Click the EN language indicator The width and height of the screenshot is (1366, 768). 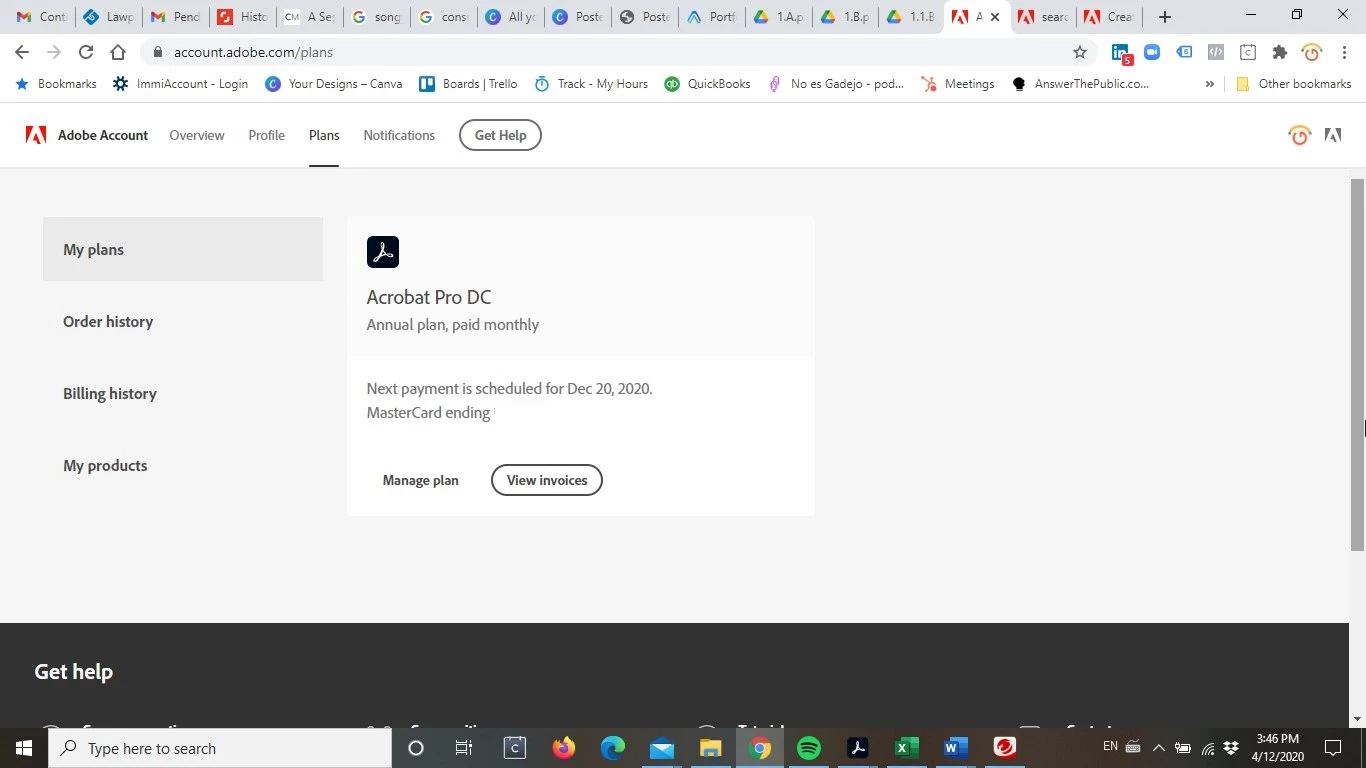tap(1110, 746)
